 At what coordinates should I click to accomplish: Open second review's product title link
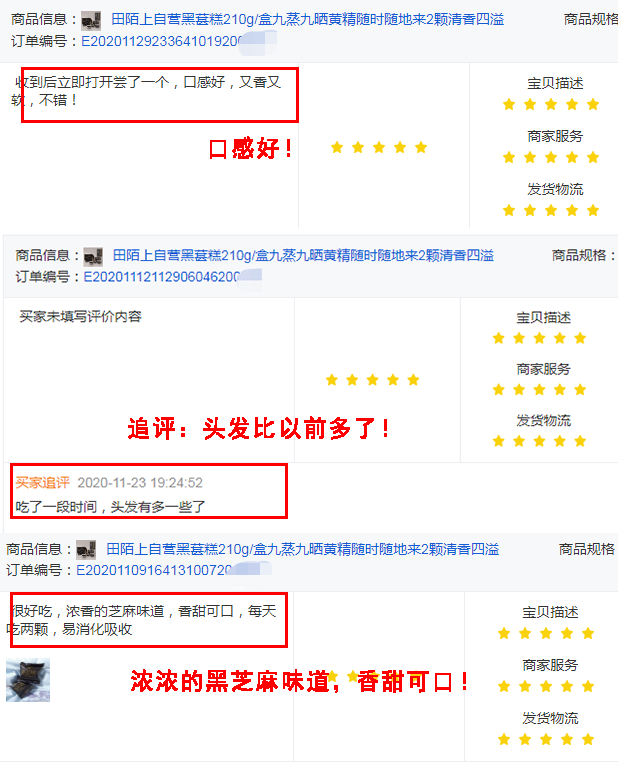[x=303, y=255]
